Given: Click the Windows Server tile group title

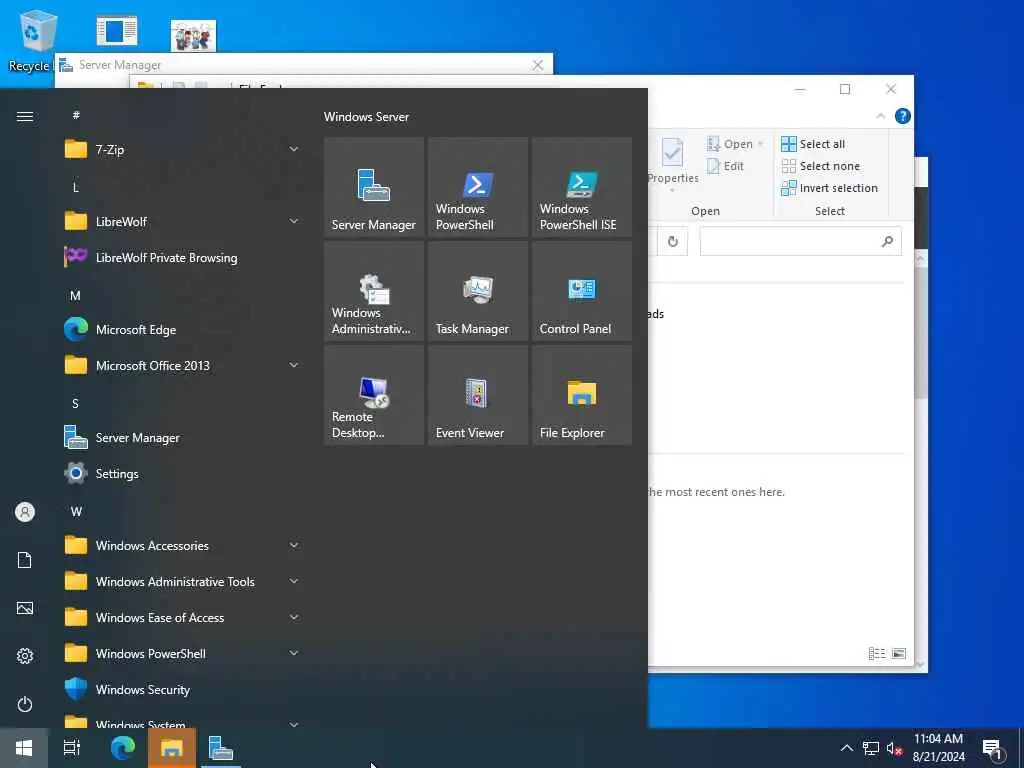Looking at the screenshot, I should click(x=366, y=117).
